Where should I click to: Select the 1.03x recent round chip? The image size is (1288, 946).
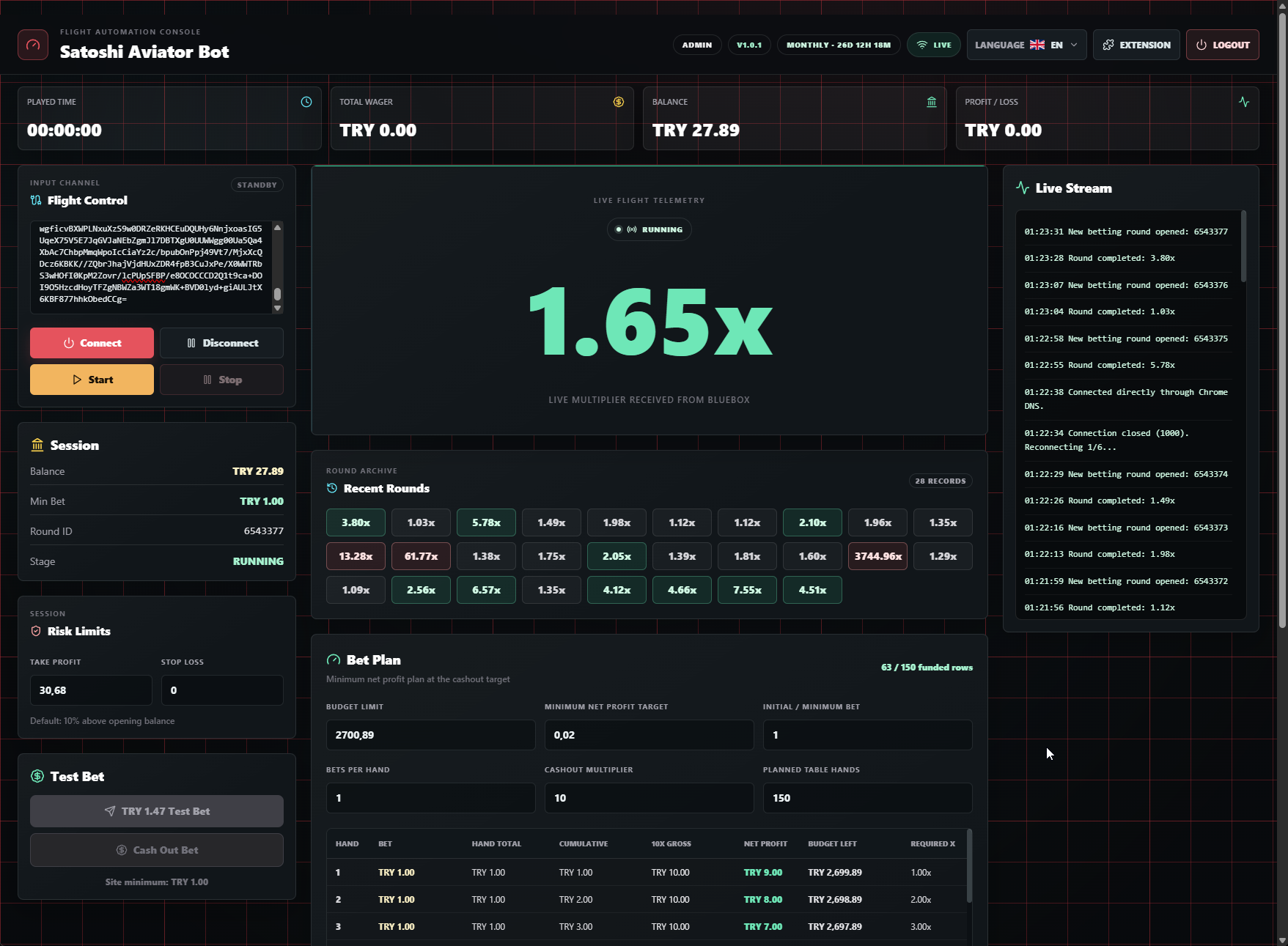tap(421, 522)
